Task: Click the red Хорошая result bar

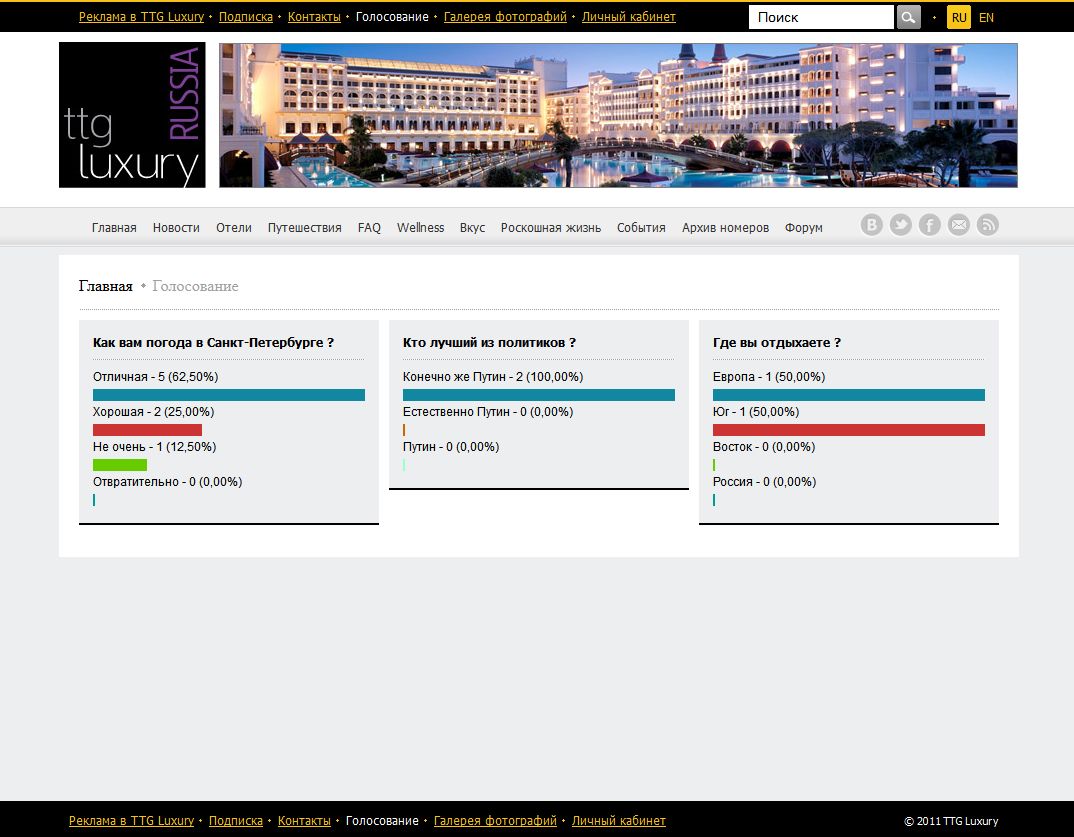Action: [x=147, y=430]
